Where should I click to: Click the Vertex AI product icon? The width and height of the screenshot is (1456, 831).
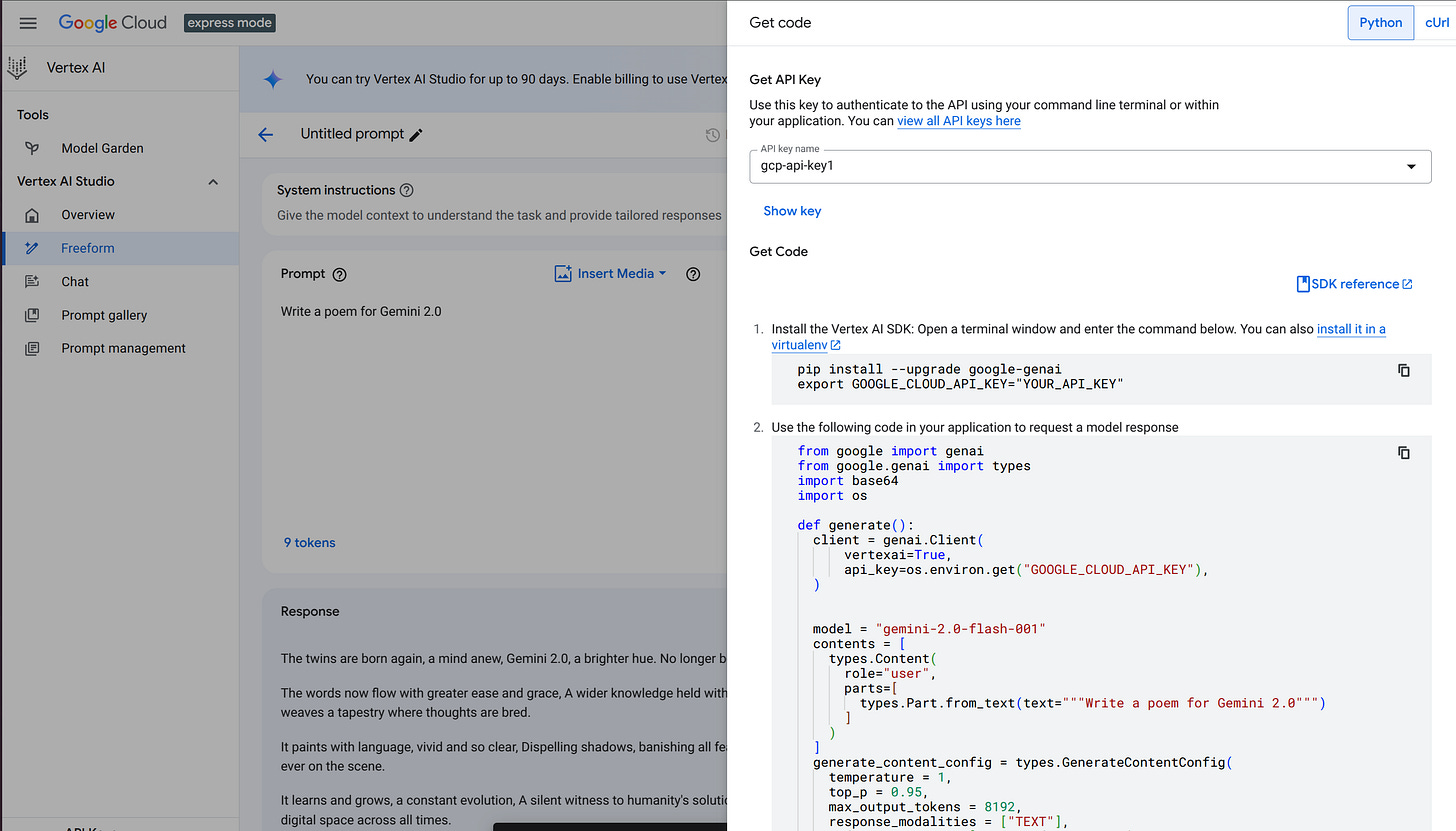tap(17, 68)
